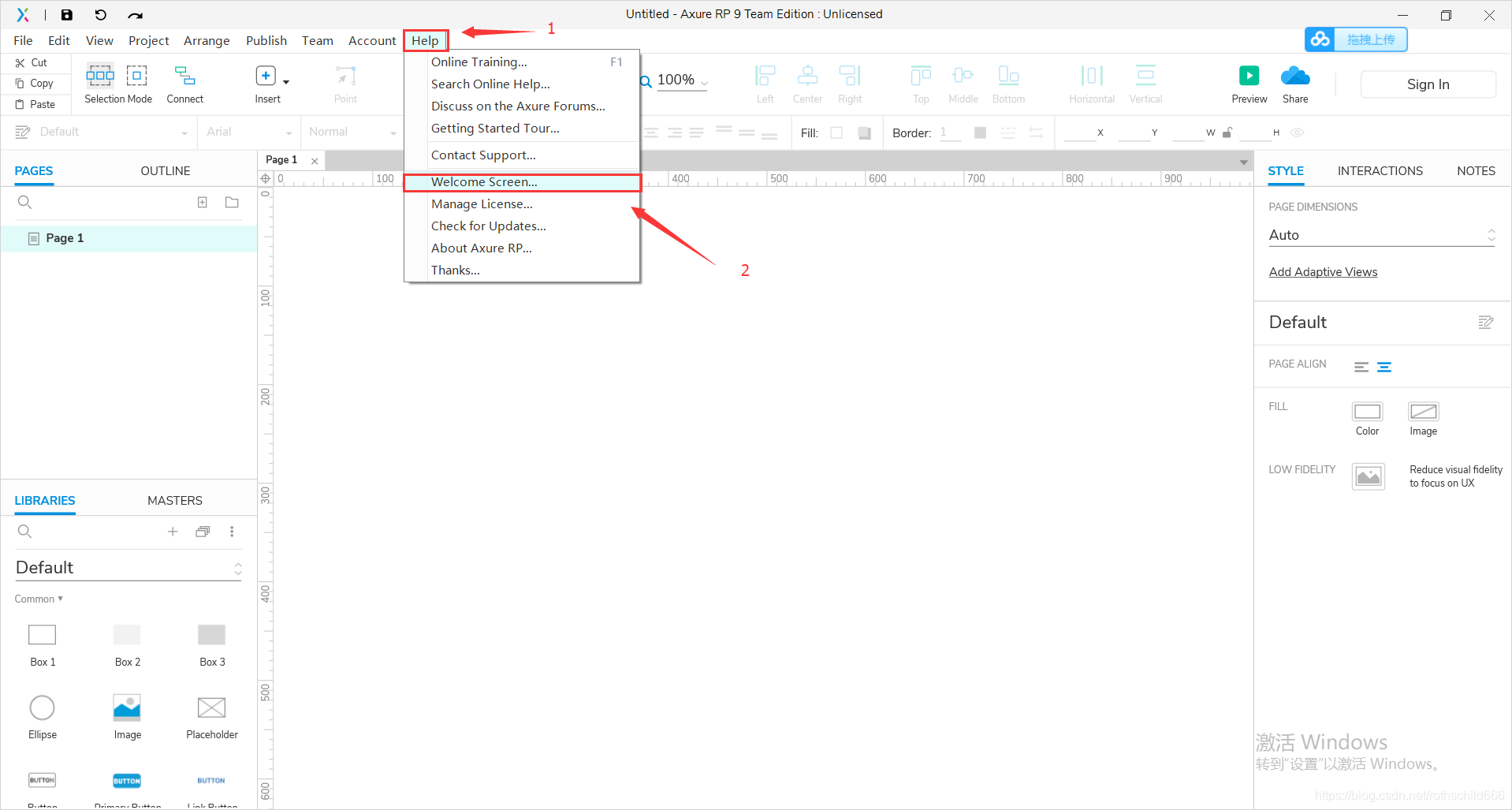Collapse the Common widgets section
1512x810 pixels.
click(x=39, y=599)
